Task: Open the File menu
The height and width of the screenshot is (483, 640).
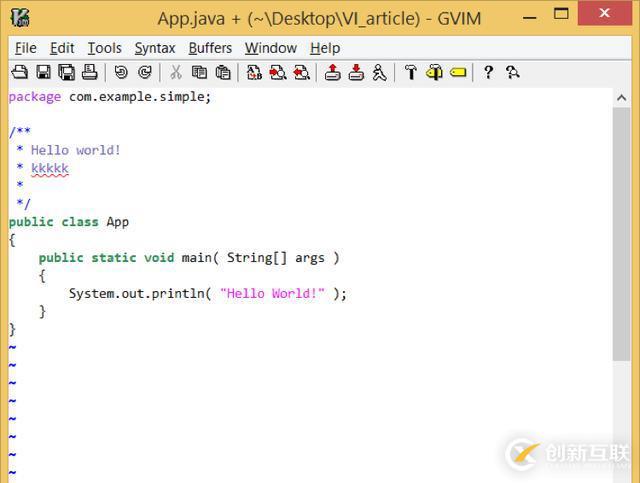Action: [26, 48]
